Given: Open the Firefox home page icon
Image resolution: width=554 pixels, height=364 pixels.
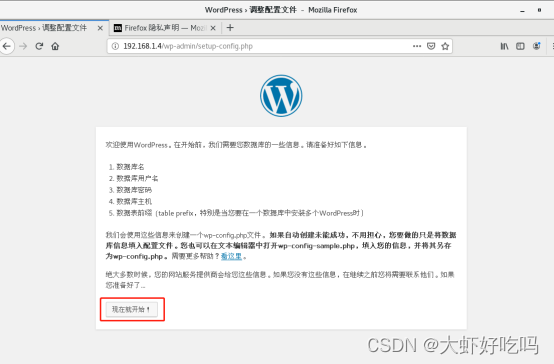Looking at the screenshot, I should pyautogui.click(x=55, y=46).
